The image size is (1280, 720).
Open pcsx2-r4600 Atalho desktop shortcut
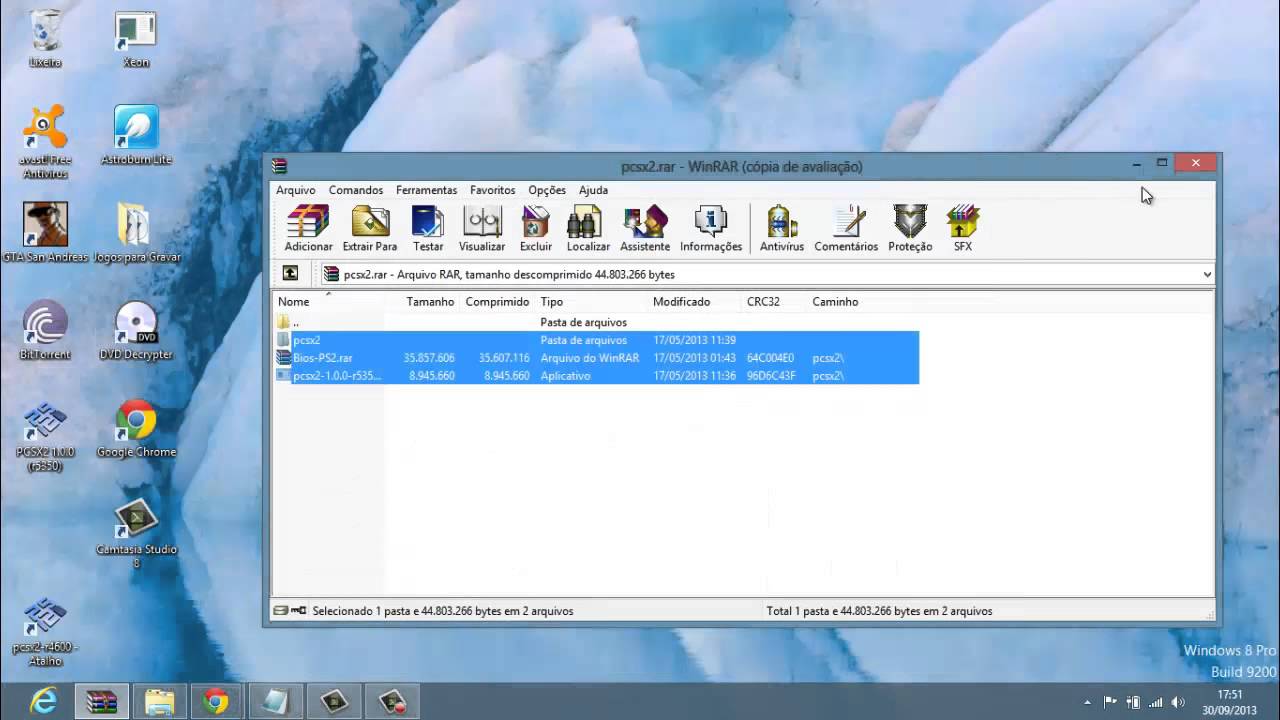[x=45, y=632]
